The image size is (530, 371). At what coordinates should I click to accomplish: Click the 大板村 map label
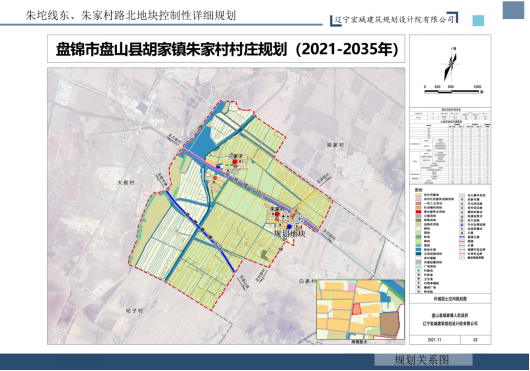[x=126, y=182]
